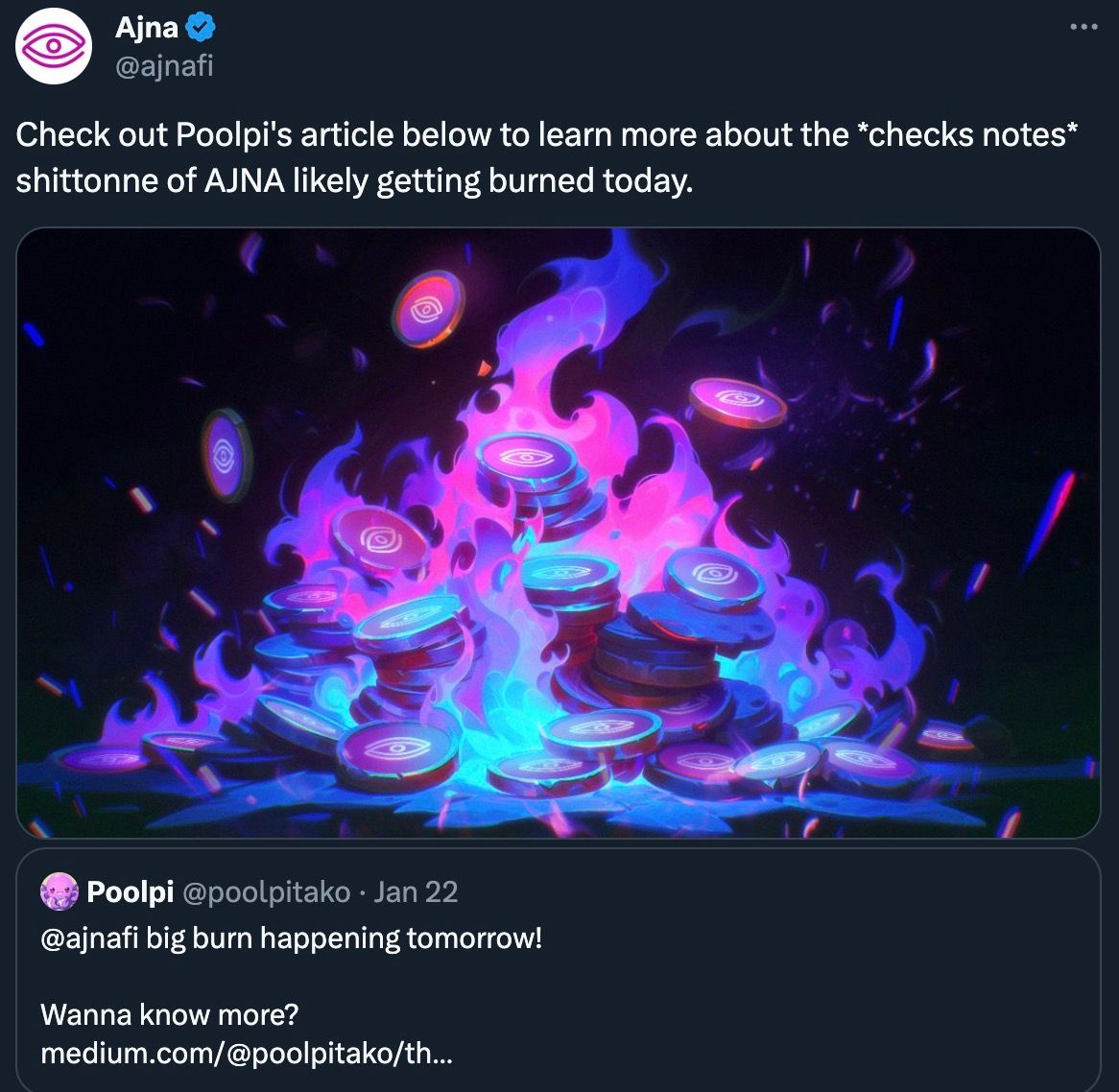
Task: Open the burning coins image in full view
Action: (559, 533)
